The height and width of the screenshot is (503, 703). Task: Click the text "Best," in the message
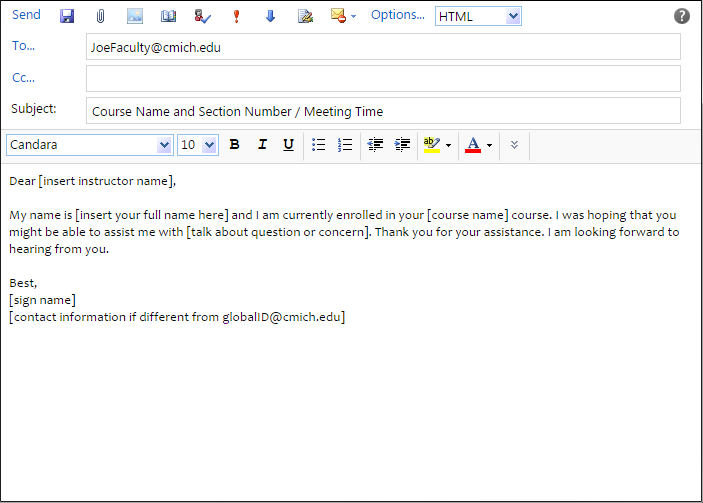click(x=23, y=283)
